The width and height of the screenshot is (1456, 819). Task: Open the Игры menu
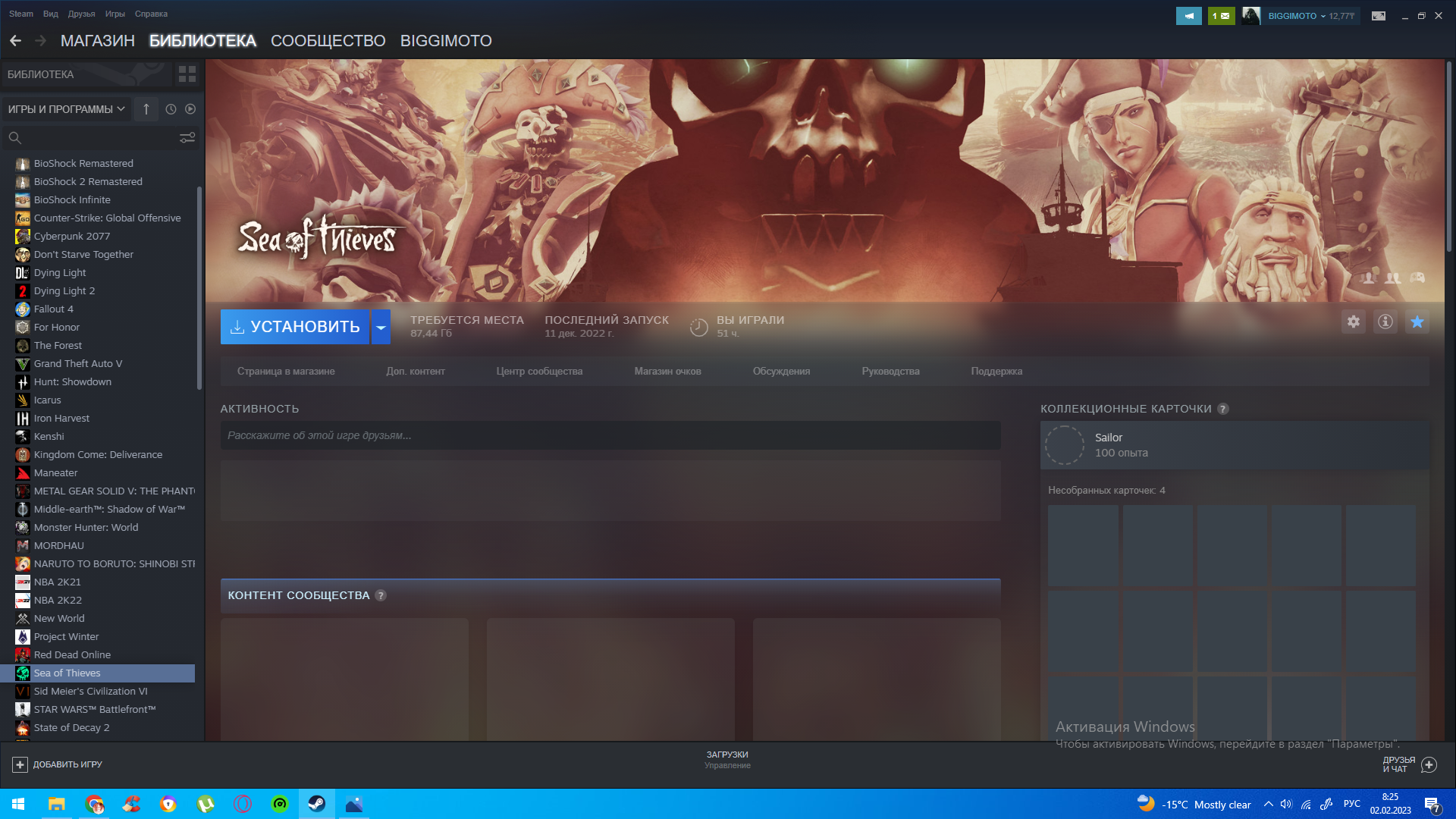tap(115, 14)
